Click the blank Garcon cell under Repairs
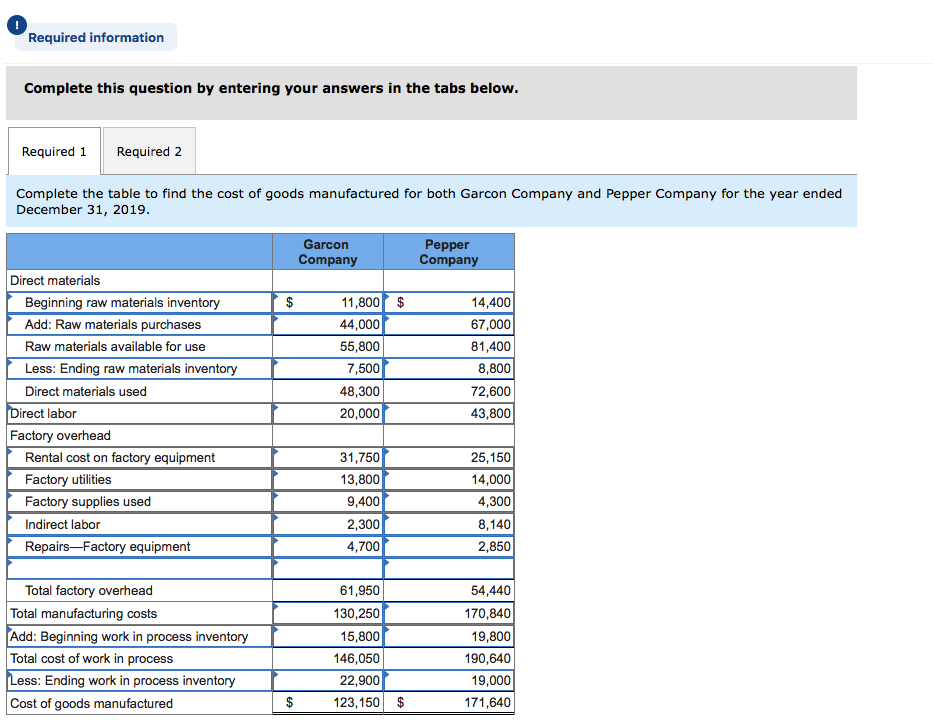Image resolution: width=933 pixels, height=720 pixels. coord(328,568)
